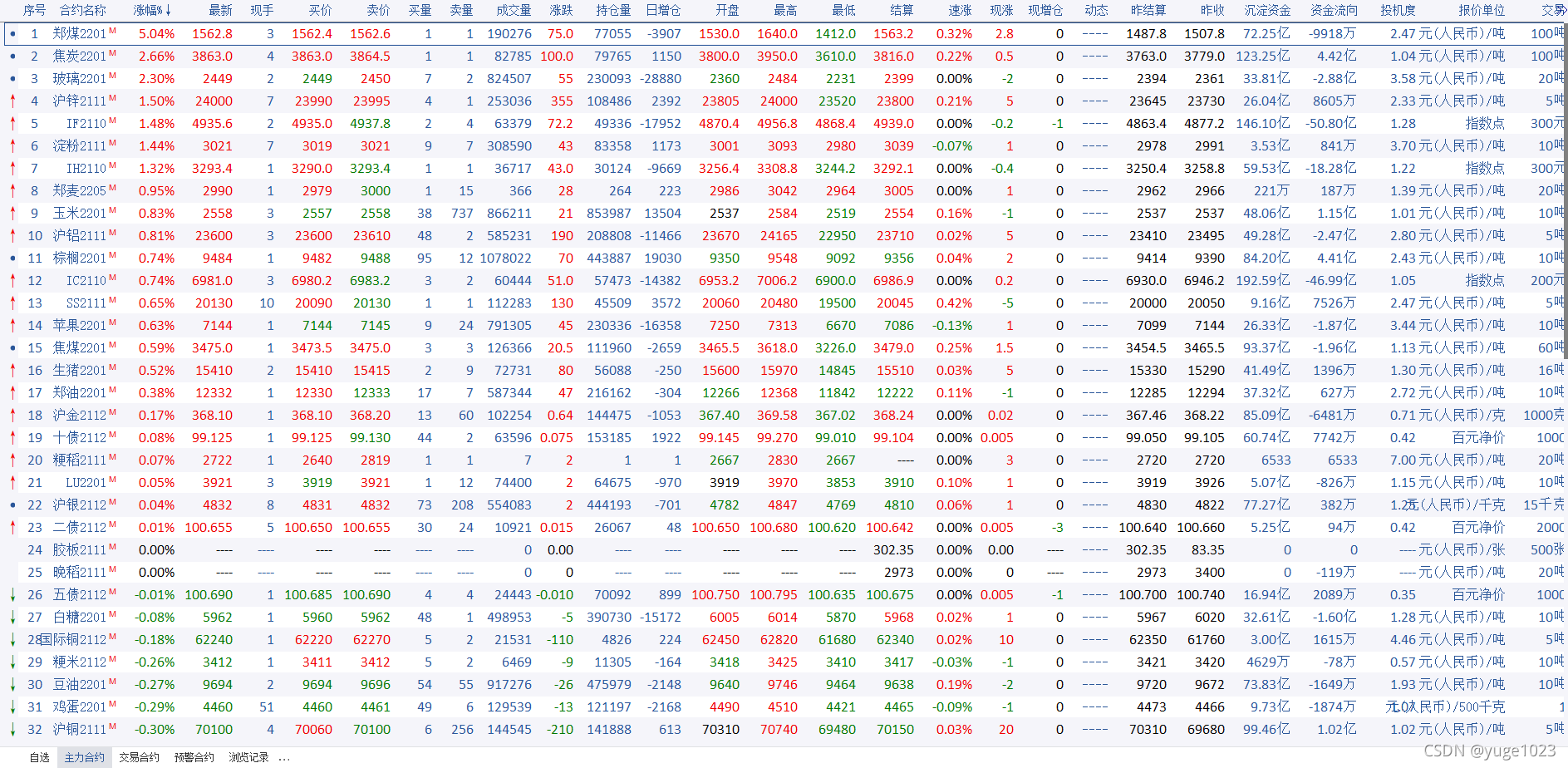The width and height of the screenshot is (1568, 768).
Task: Click the 涨跌 column header
Action: pos(561,10)
